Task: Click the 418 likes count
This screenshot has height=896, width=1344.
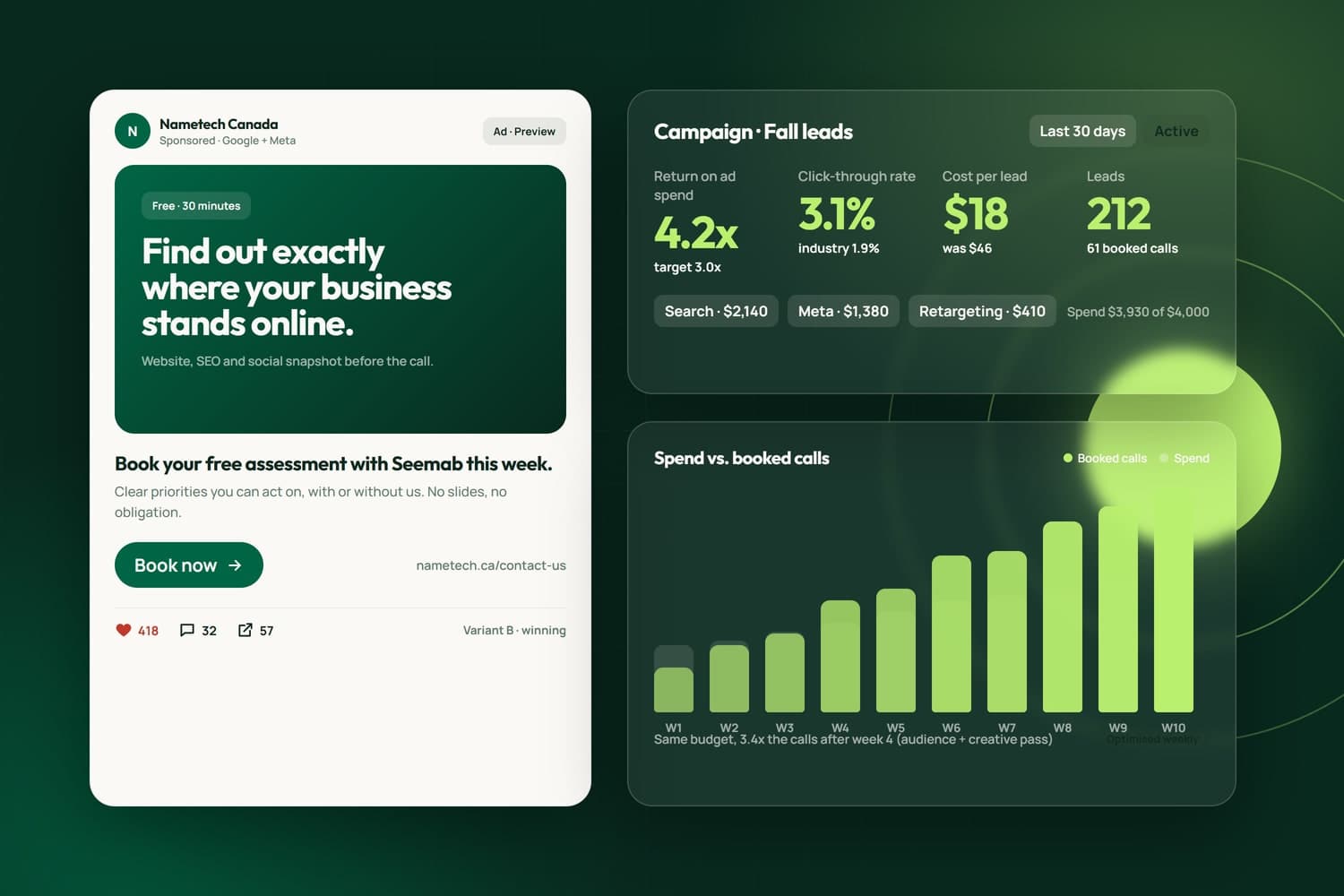Action: point(148,631)
